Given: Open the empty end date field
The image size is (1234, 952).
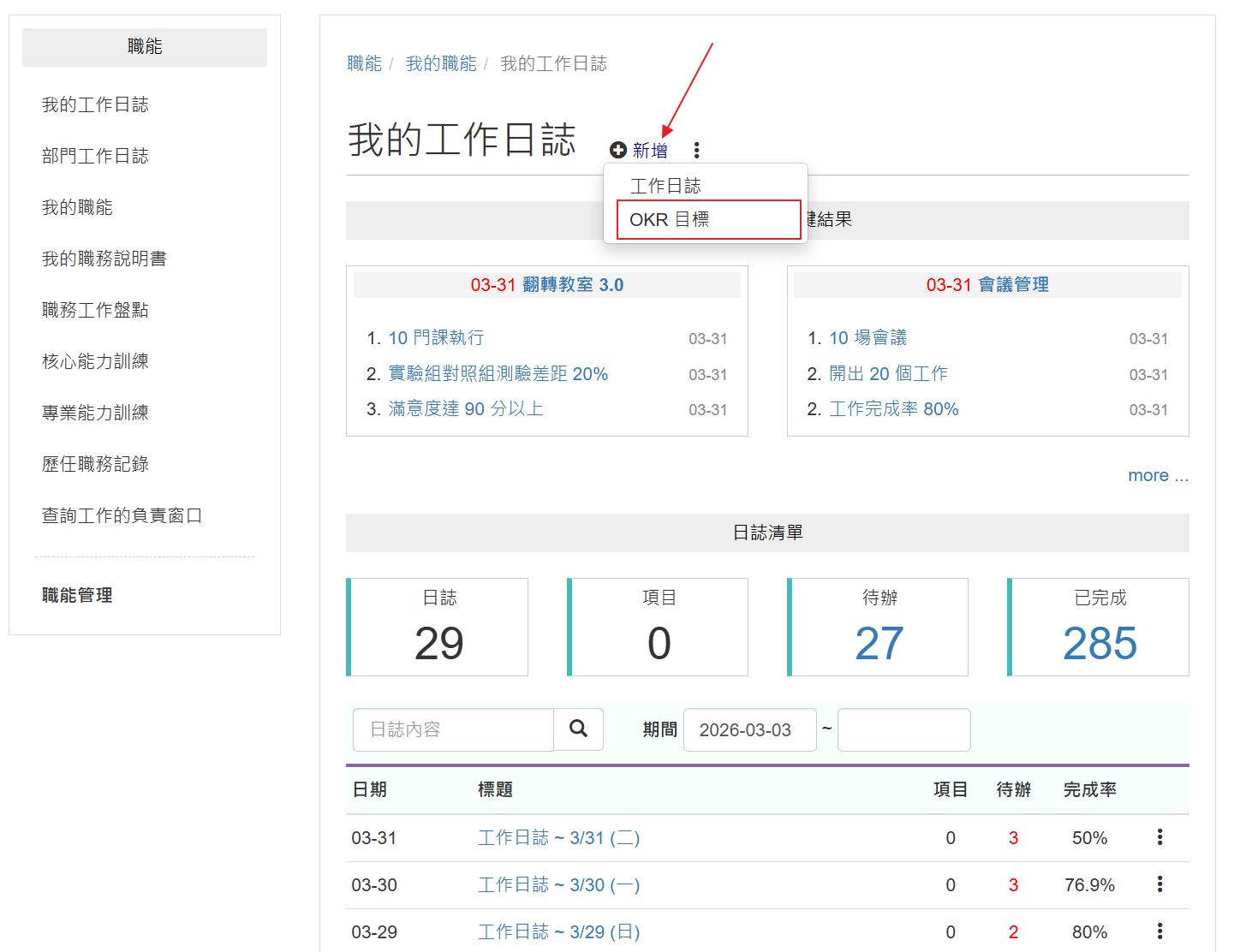Looking at the screenshot, I should [903, 730].
